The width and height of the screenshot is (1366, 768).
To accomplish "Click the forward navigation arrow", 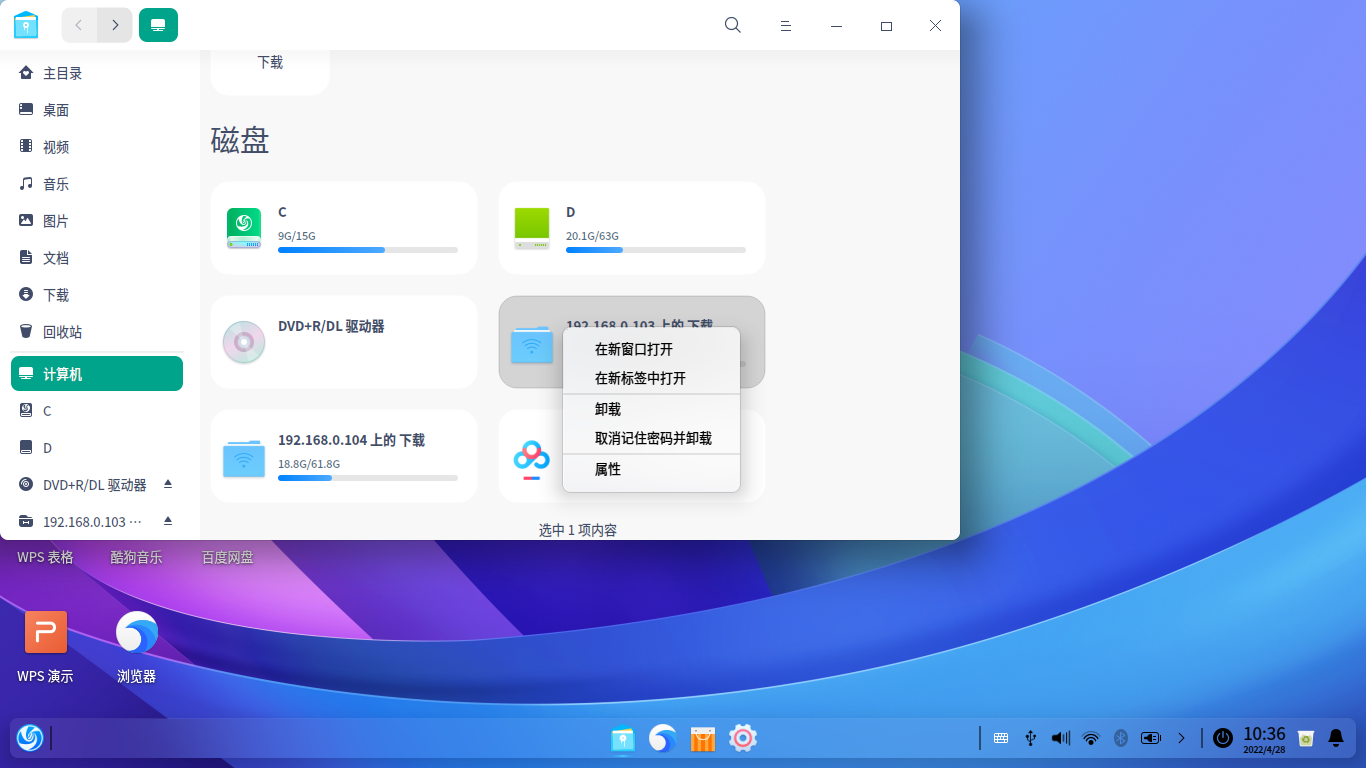I will pyautogui.click(x=115, y=25).
